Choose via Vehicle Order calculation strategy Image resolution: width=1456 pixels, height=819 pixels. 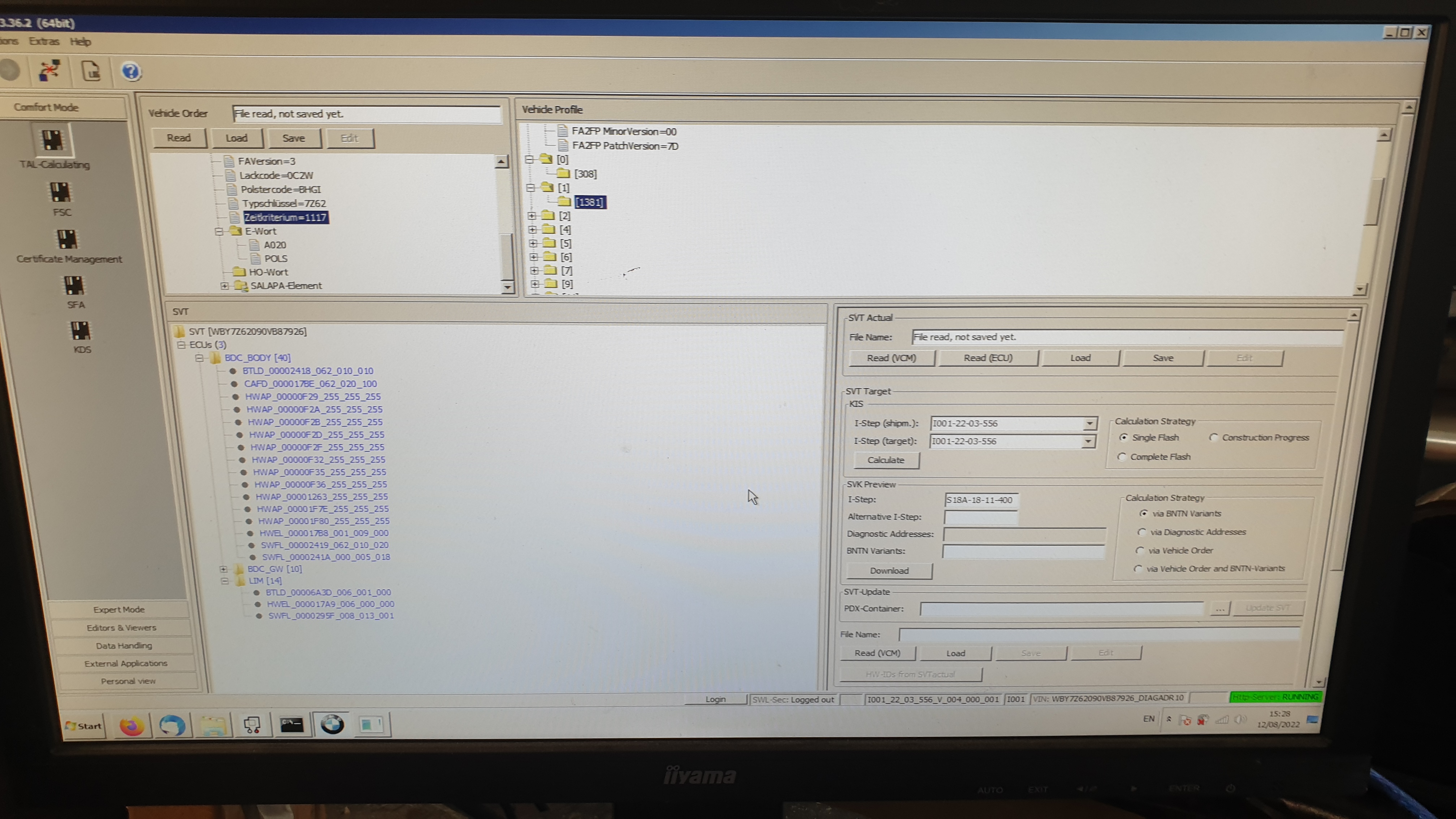coord(1139,551)
